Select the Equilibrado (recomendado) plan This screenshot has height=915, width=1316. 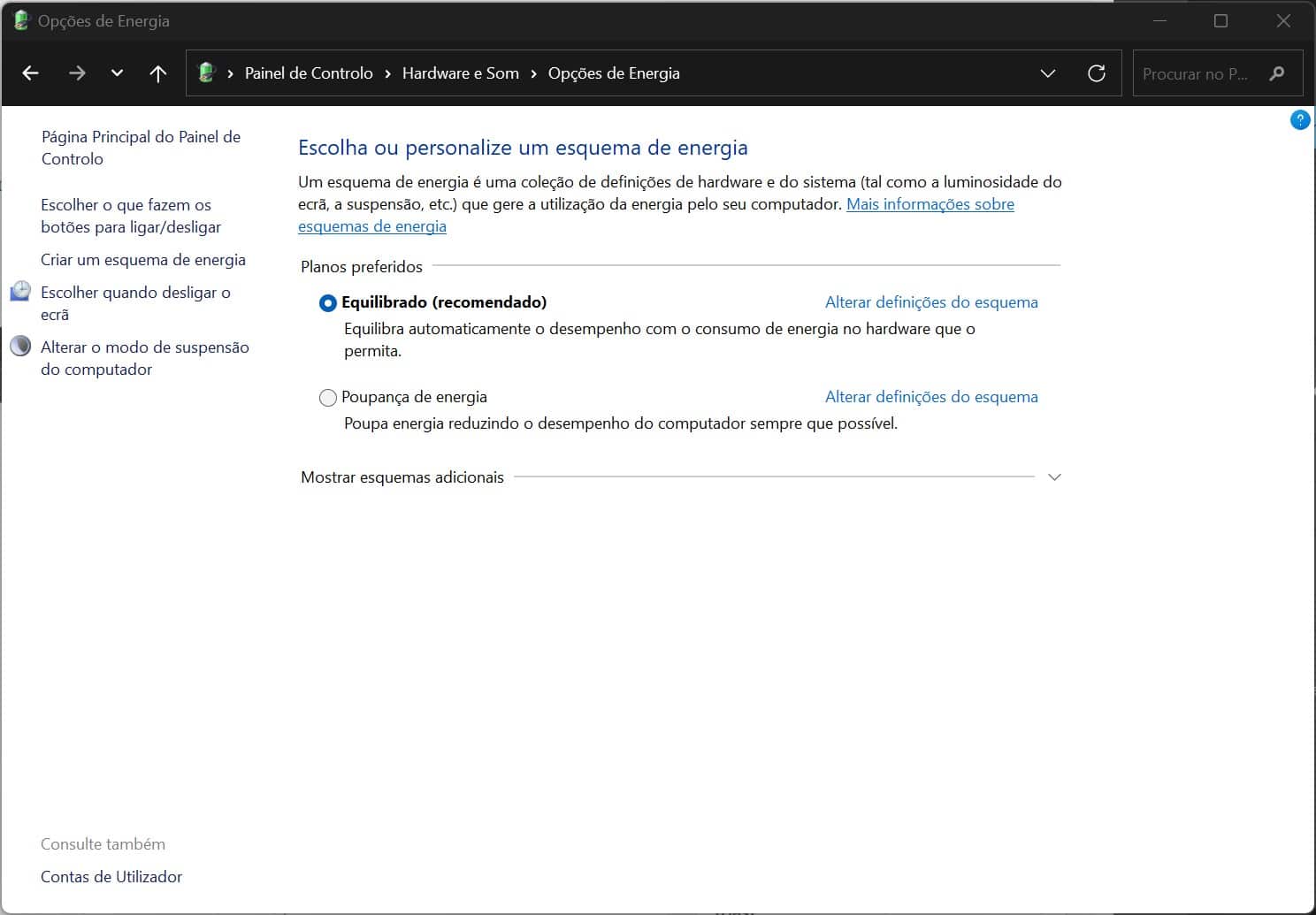(x=328, y=303)
